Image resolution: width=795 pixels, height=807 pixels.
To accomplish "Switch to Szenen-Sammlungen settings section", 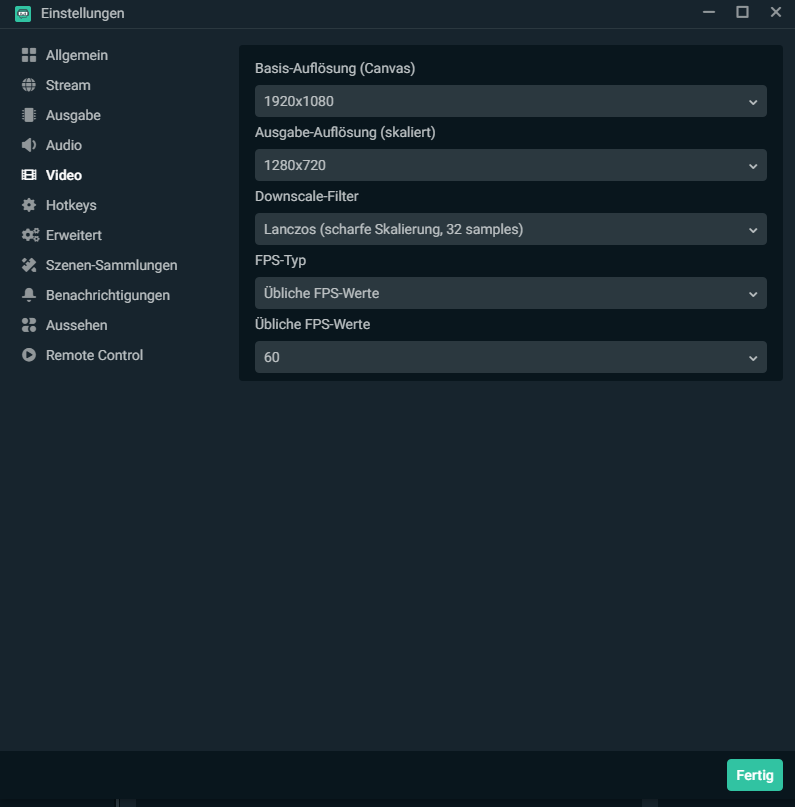I will pyautogui.click(x=111, y=265).
